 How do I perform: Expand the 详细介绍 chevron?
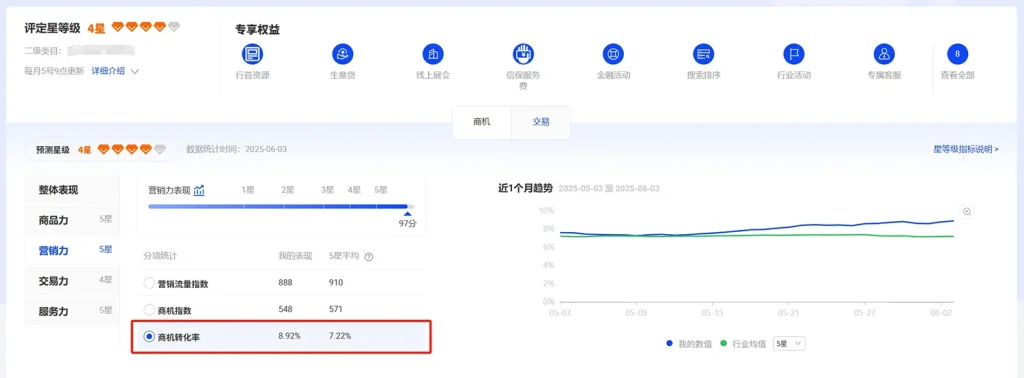pyautogui.click(x=135, y=71)
